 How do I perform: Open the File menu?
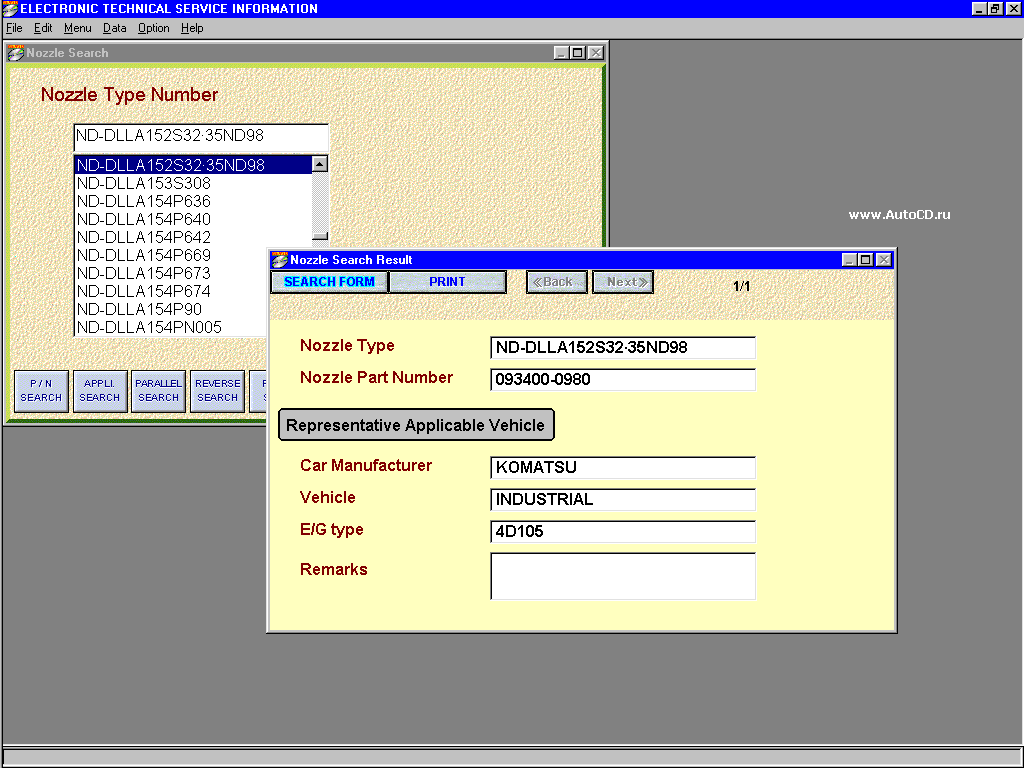click(14, 28)
